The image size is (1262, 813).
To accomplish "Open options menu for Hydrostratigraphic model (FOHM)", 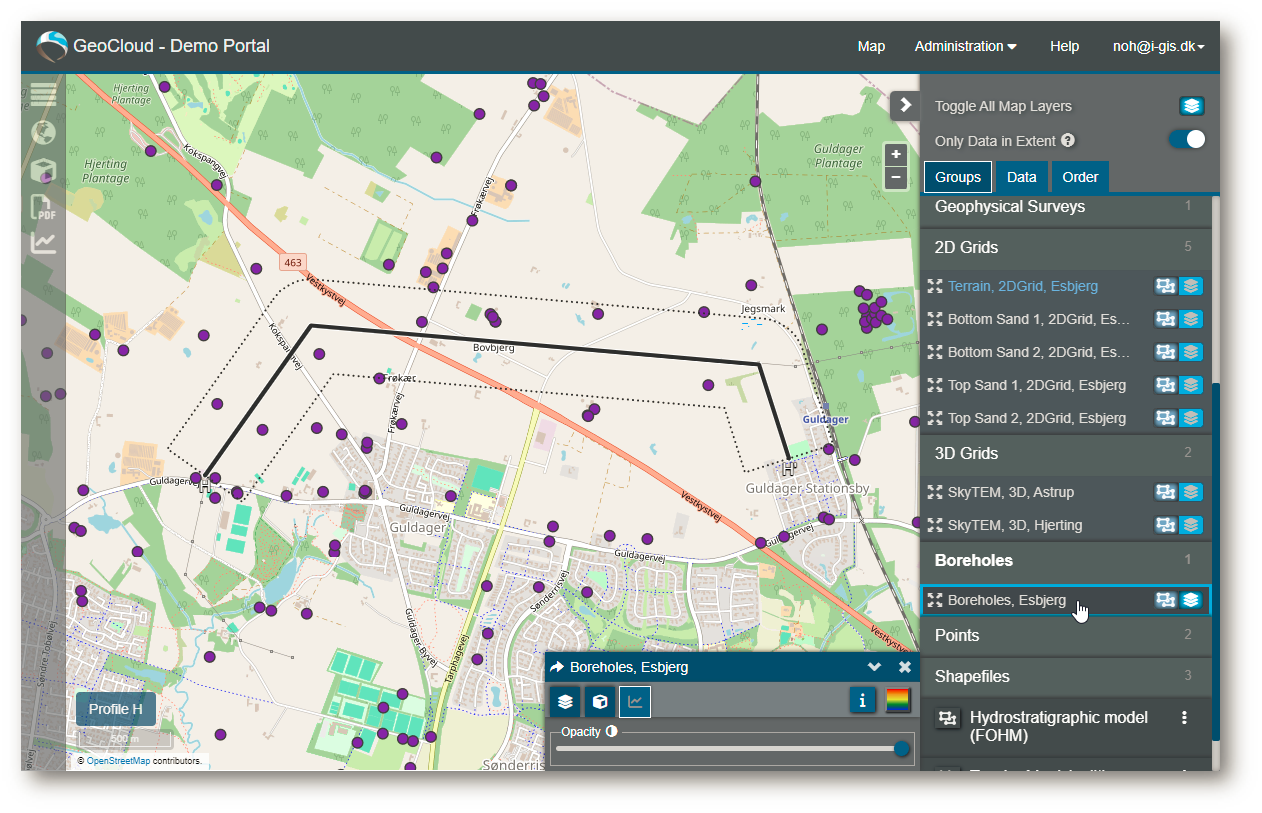I will [1185, 718].
